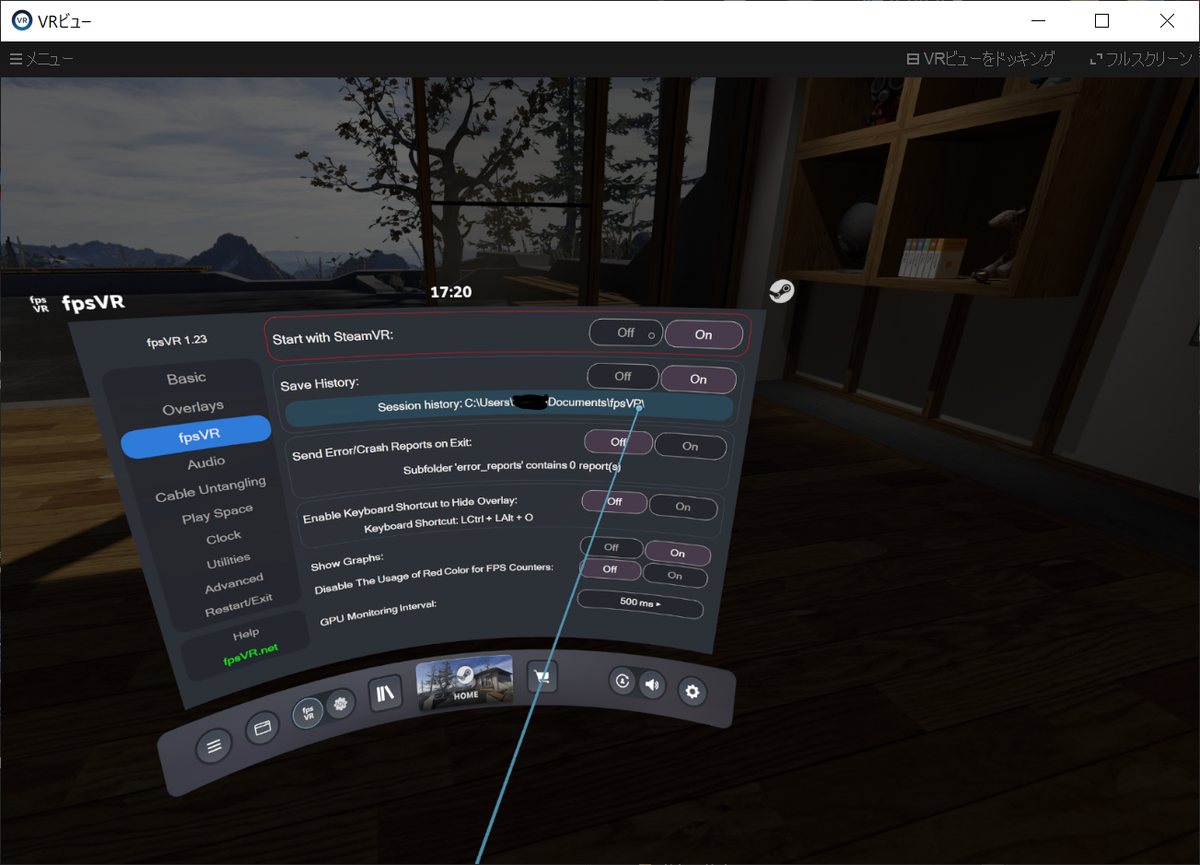Open the メニュー menu

coord(42,59)
